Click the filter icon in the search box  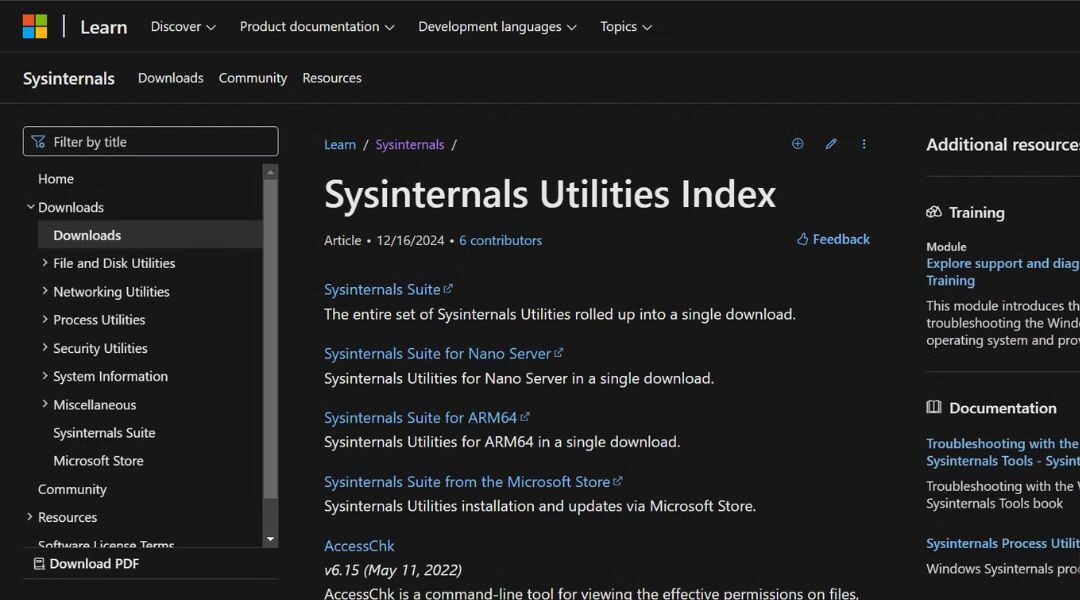38,141
